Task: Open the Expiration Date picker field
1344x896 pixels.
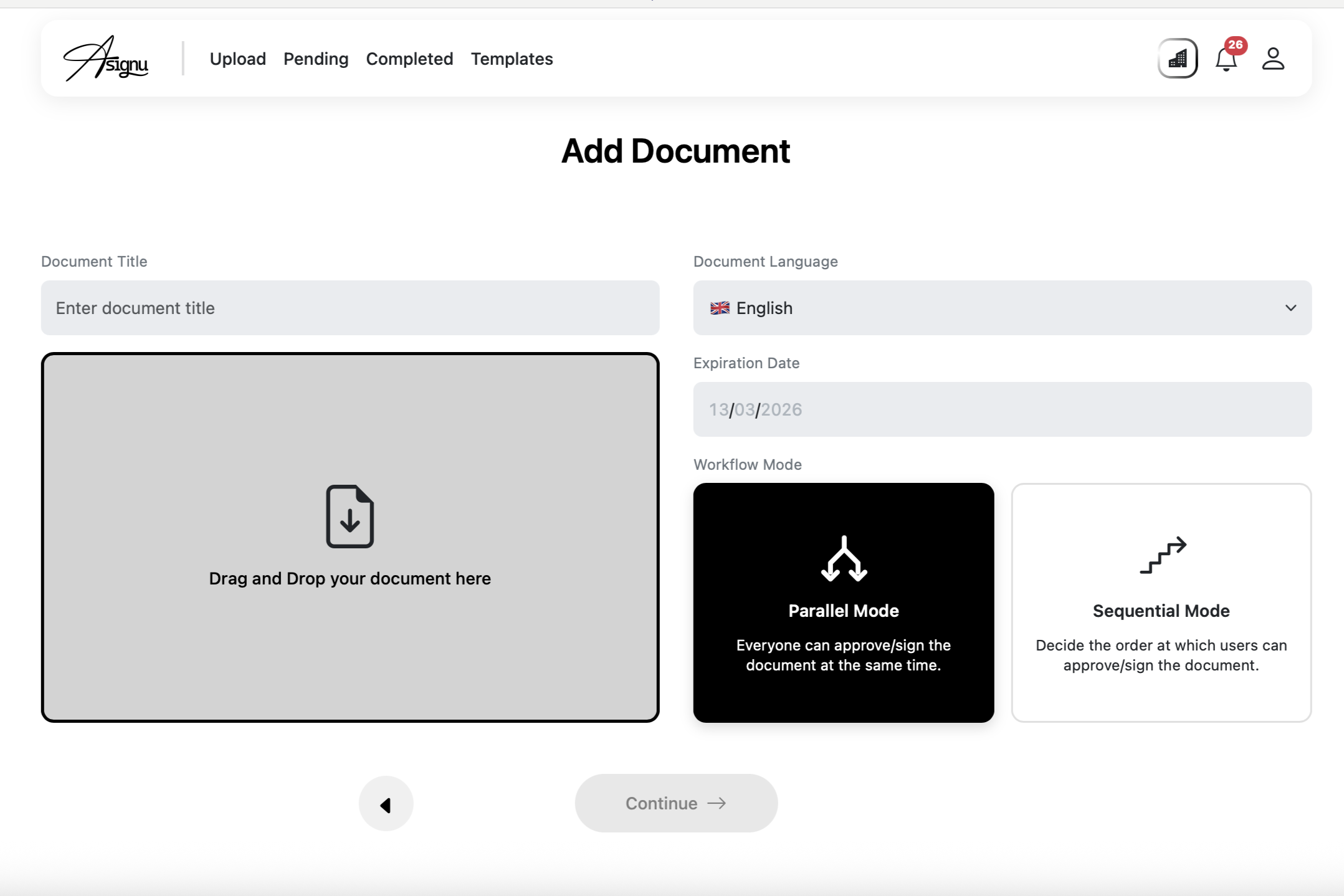Action: [1001, 409]
